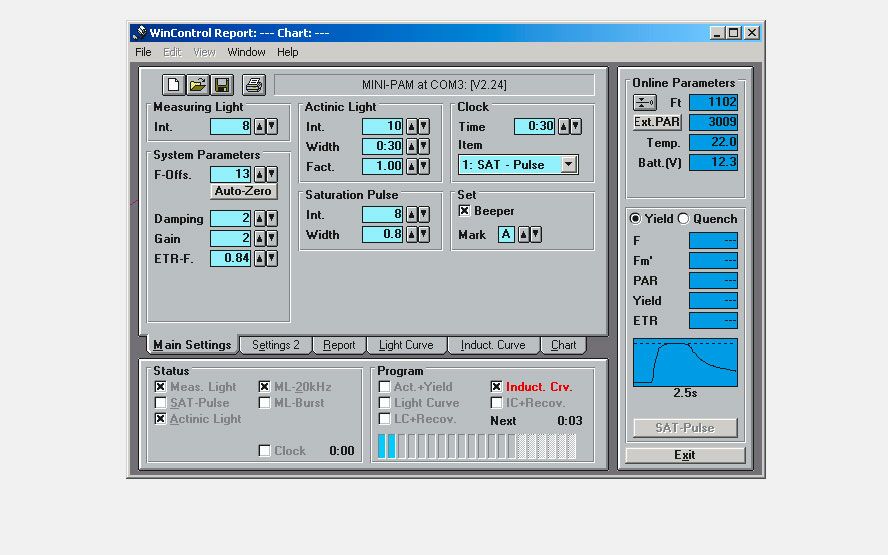This screenshot has height=555, width=888.
Task: Increase F-Offs. with up arrow
Action: click(x=259, y=174)
